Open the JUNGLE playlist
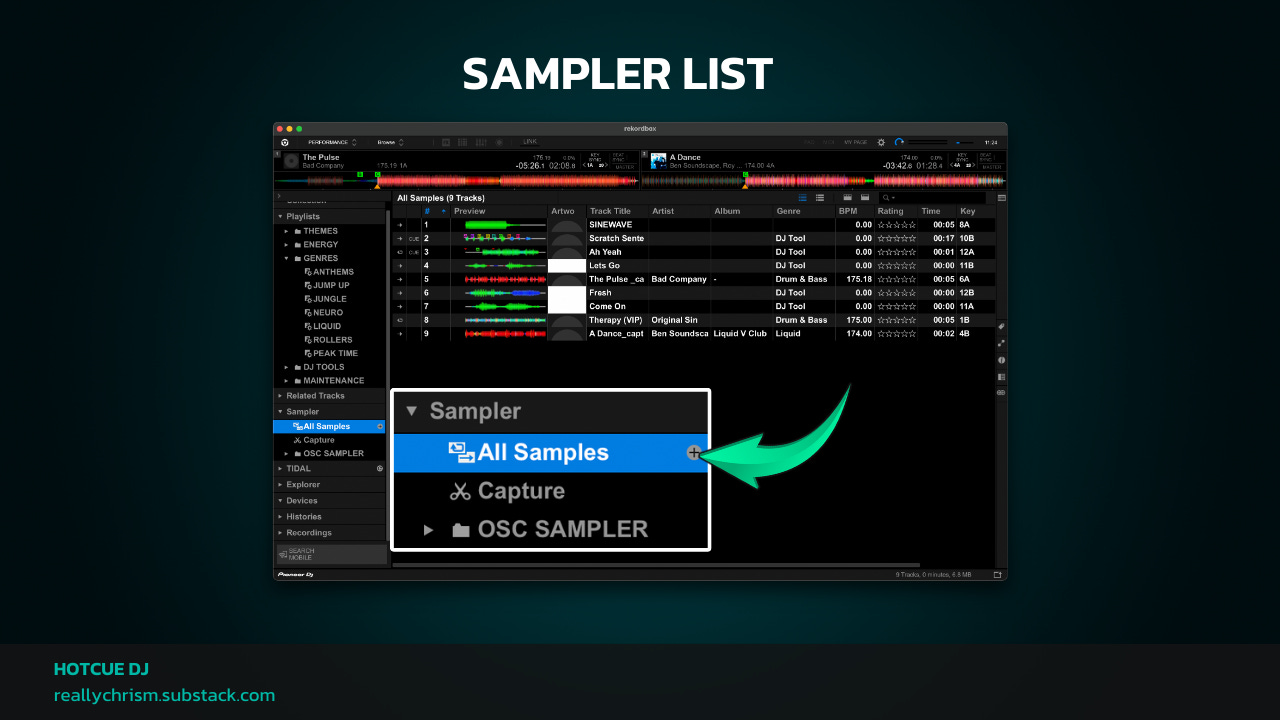 tap(329, 299)
